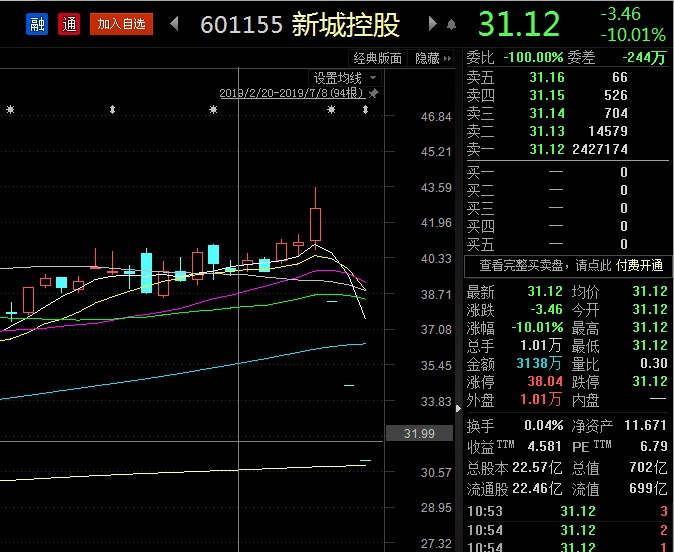Go to next stock with right arrow

433,24
